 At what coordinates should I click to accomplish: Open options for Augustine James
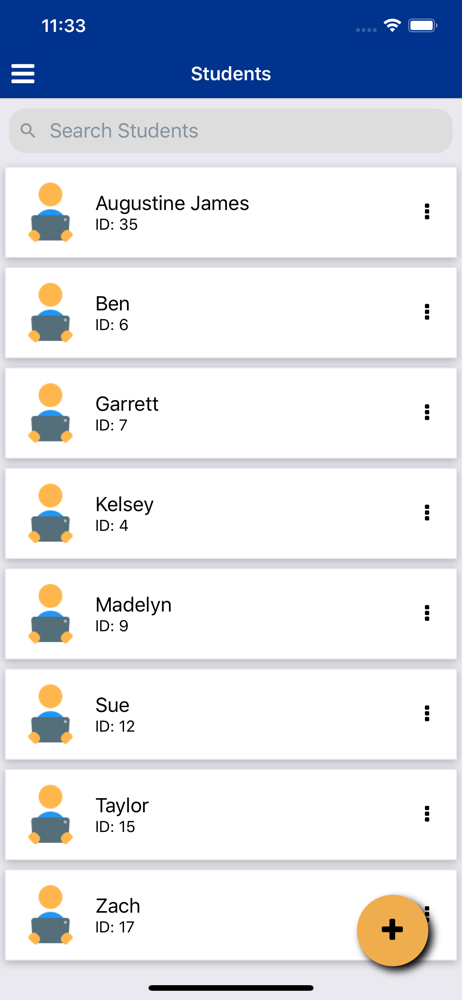[427, 212]
